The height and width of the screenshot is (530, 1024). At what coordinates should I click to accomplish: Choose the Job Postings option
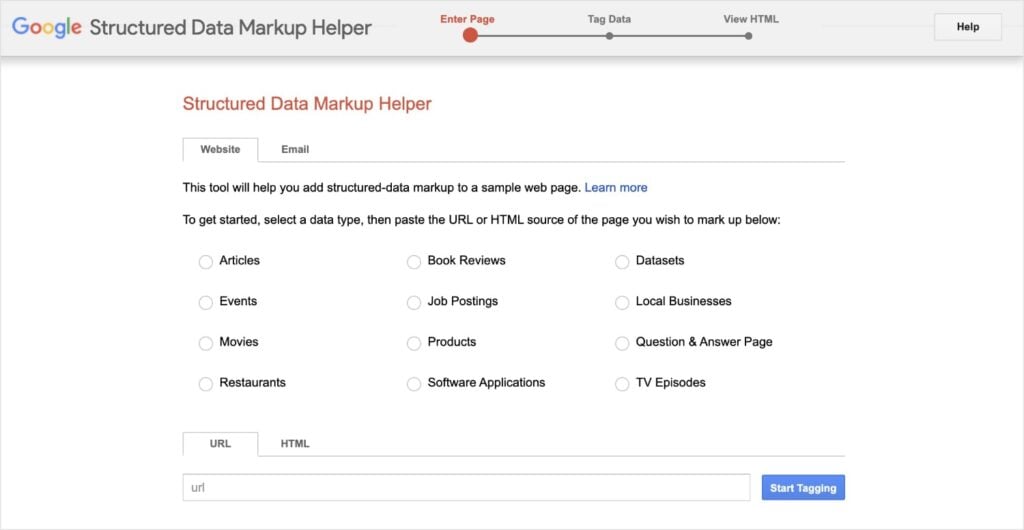pos(414,303)
